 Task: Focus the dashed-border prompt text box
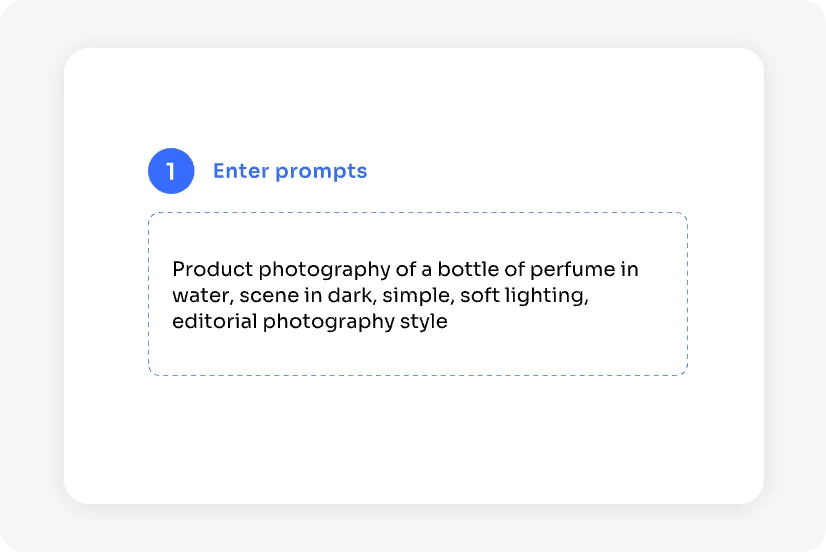click(417, 294)
